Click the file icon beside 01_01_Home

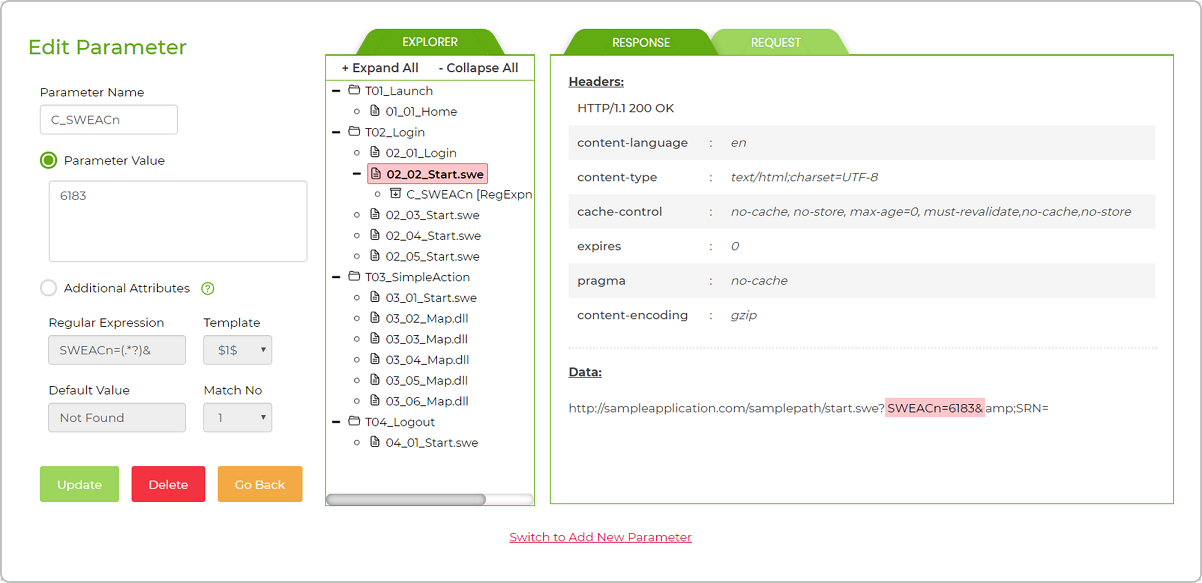(375, 111)
